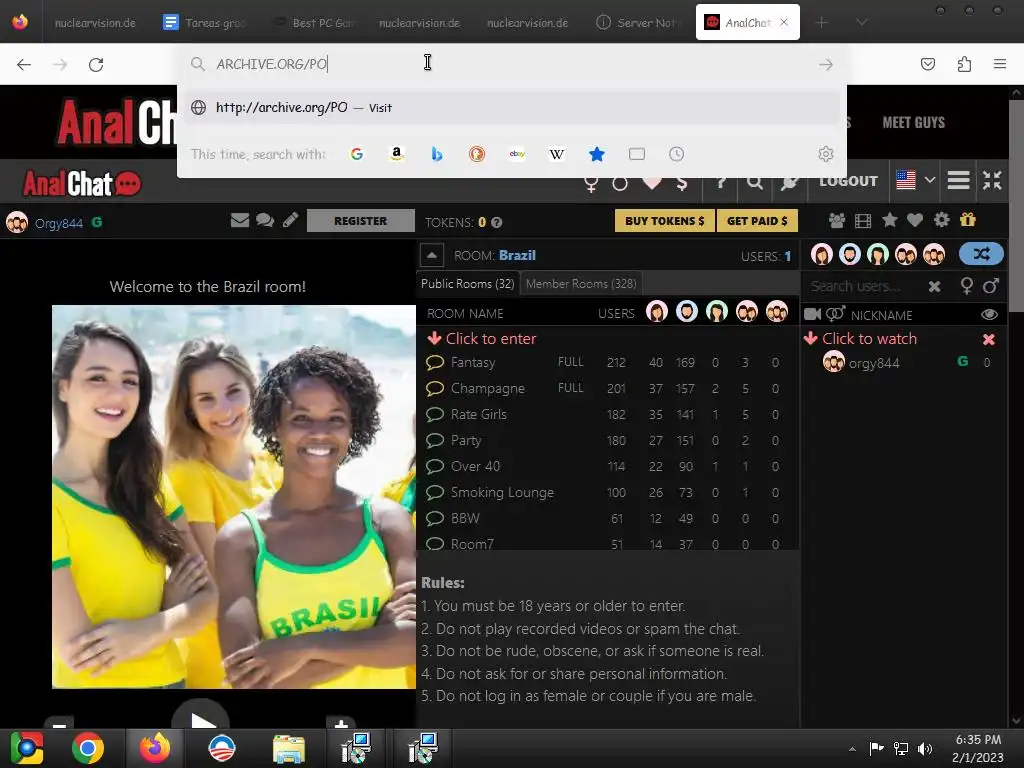Viewport: 1024px width, 768px height.
Task: Click the fullscreen collapse arrows icon
Action: pyautogui.click(x=992, y=180)
